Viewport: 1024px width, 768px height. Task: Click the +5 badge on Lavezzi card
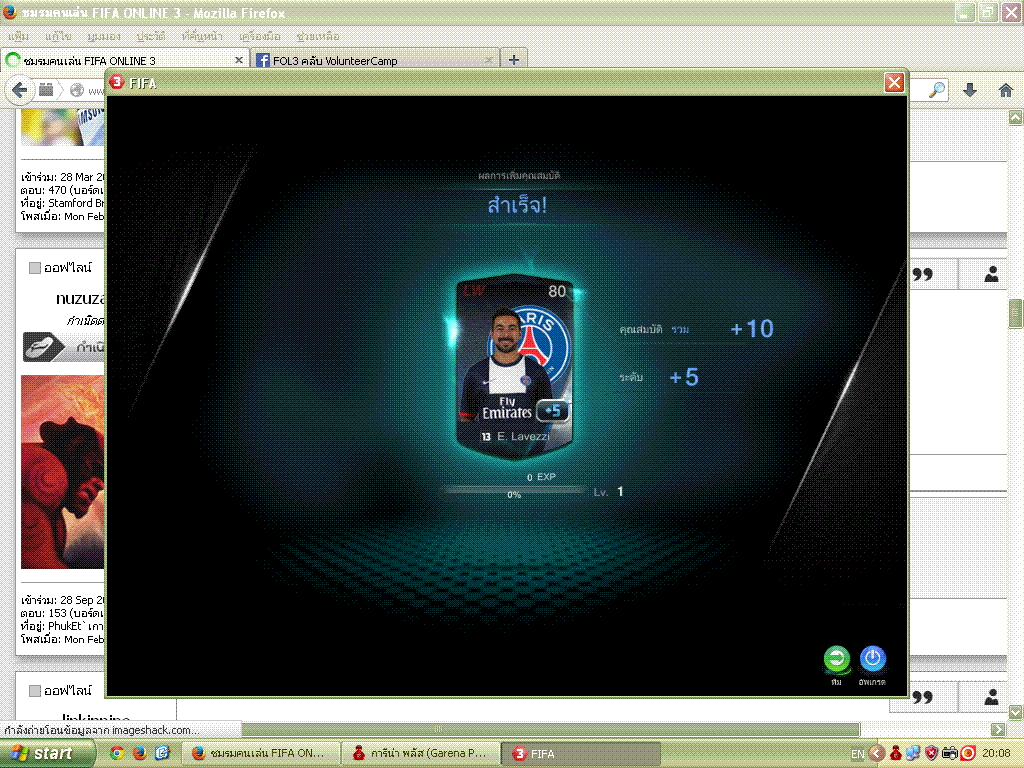(x=552, y=411)
